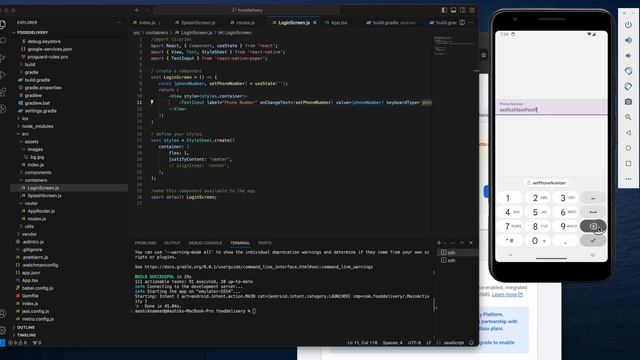Open SplashScreen.js in Explorer tree

pyautogui.click(x=44, y=196)
